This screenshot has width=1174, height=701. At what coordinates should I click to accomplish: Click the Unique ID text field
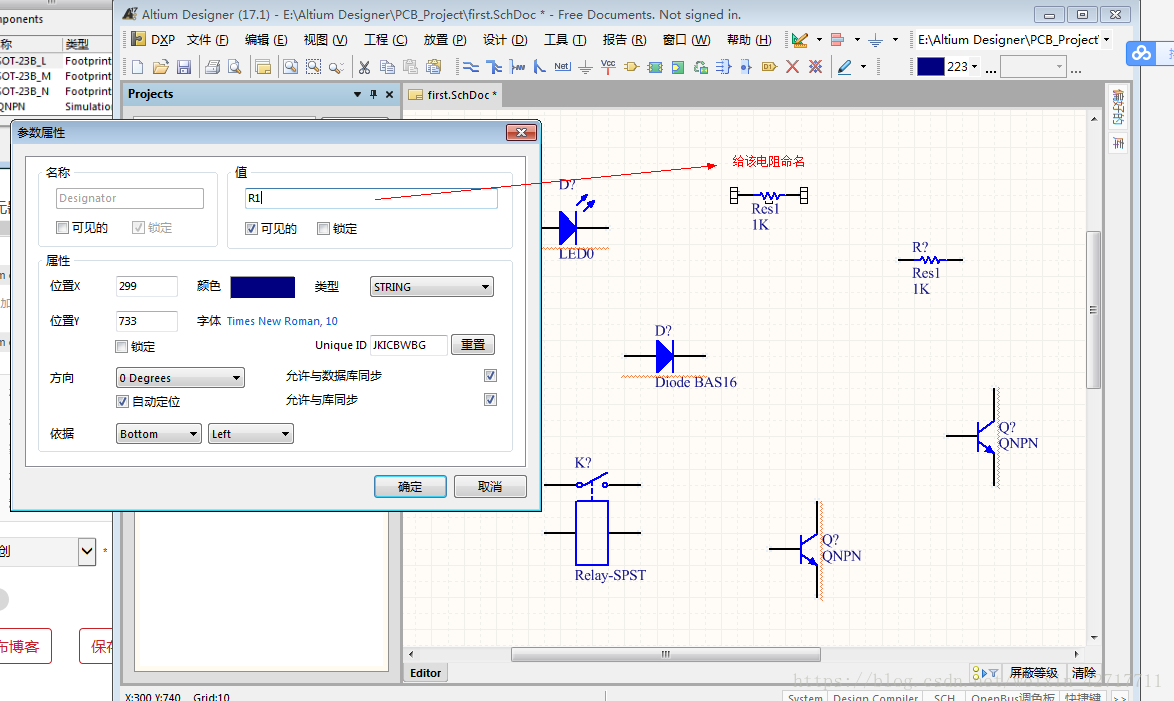pyautogui.click(x=409, y=345)
